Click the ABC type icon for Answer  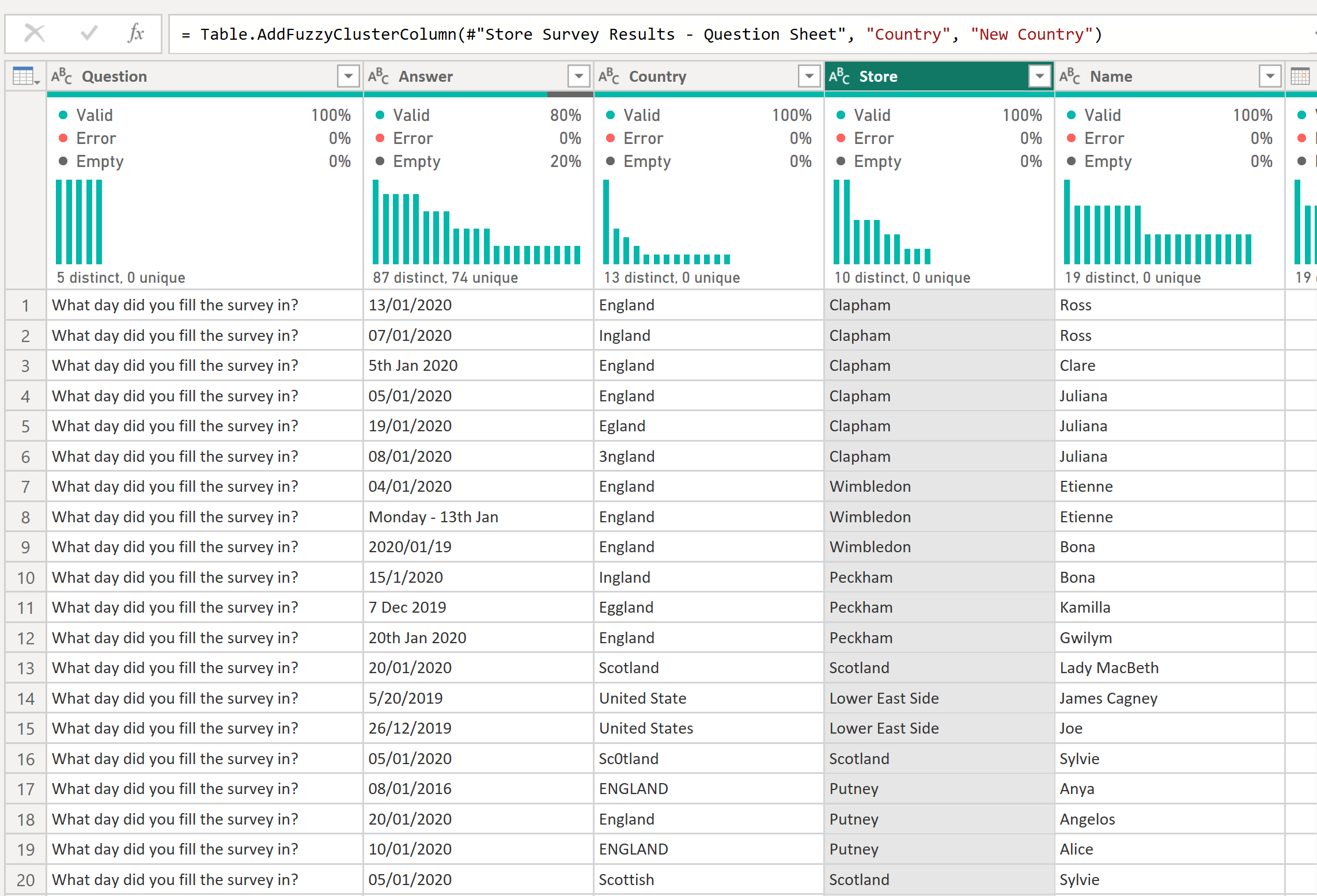pyautogui.click(x=379, y=76)
